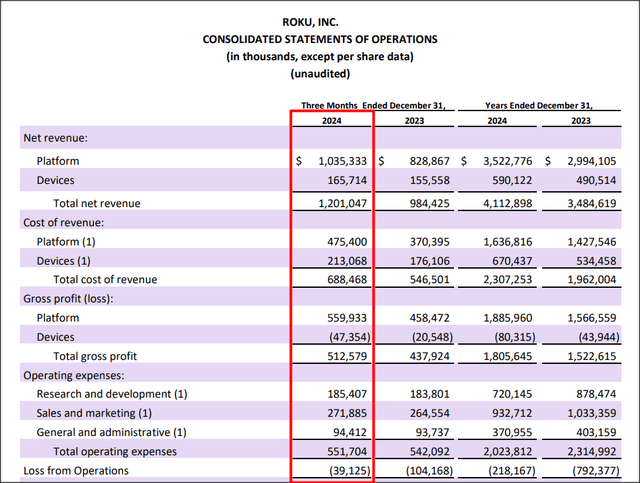The image size is (640, 483).
Task: Click 'Sales and marketing (1)' label
Action: [94, 414]
